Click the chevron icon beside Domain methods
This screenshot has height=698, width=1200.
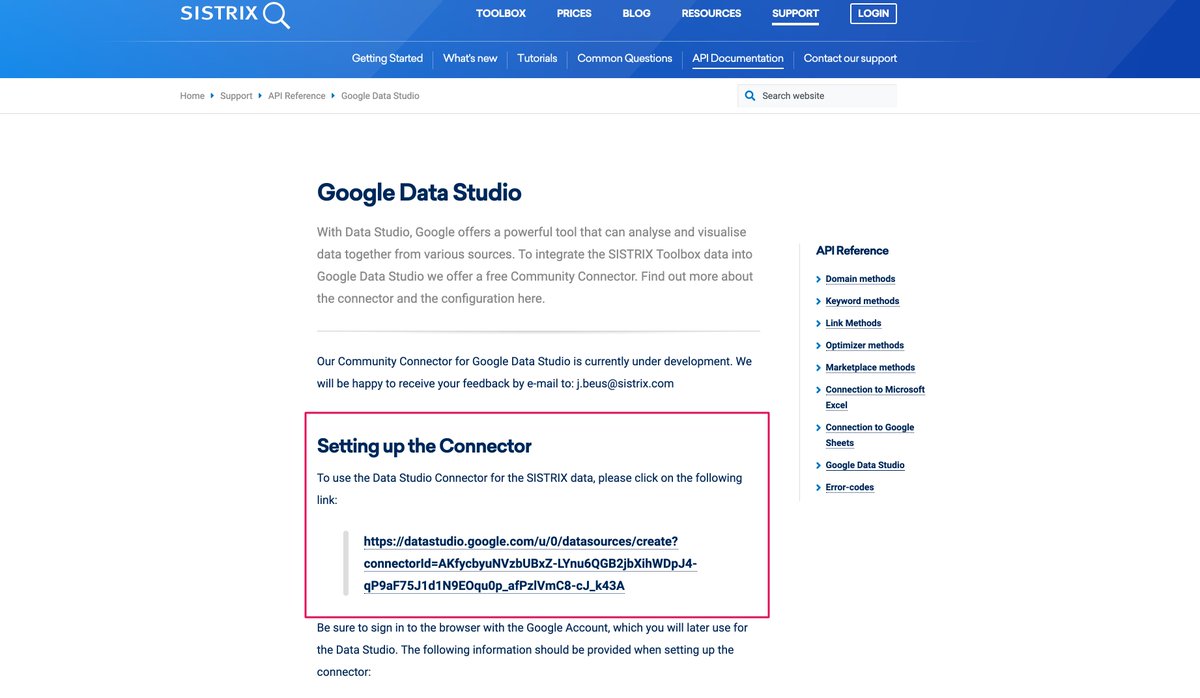click(x=818, y=279)
